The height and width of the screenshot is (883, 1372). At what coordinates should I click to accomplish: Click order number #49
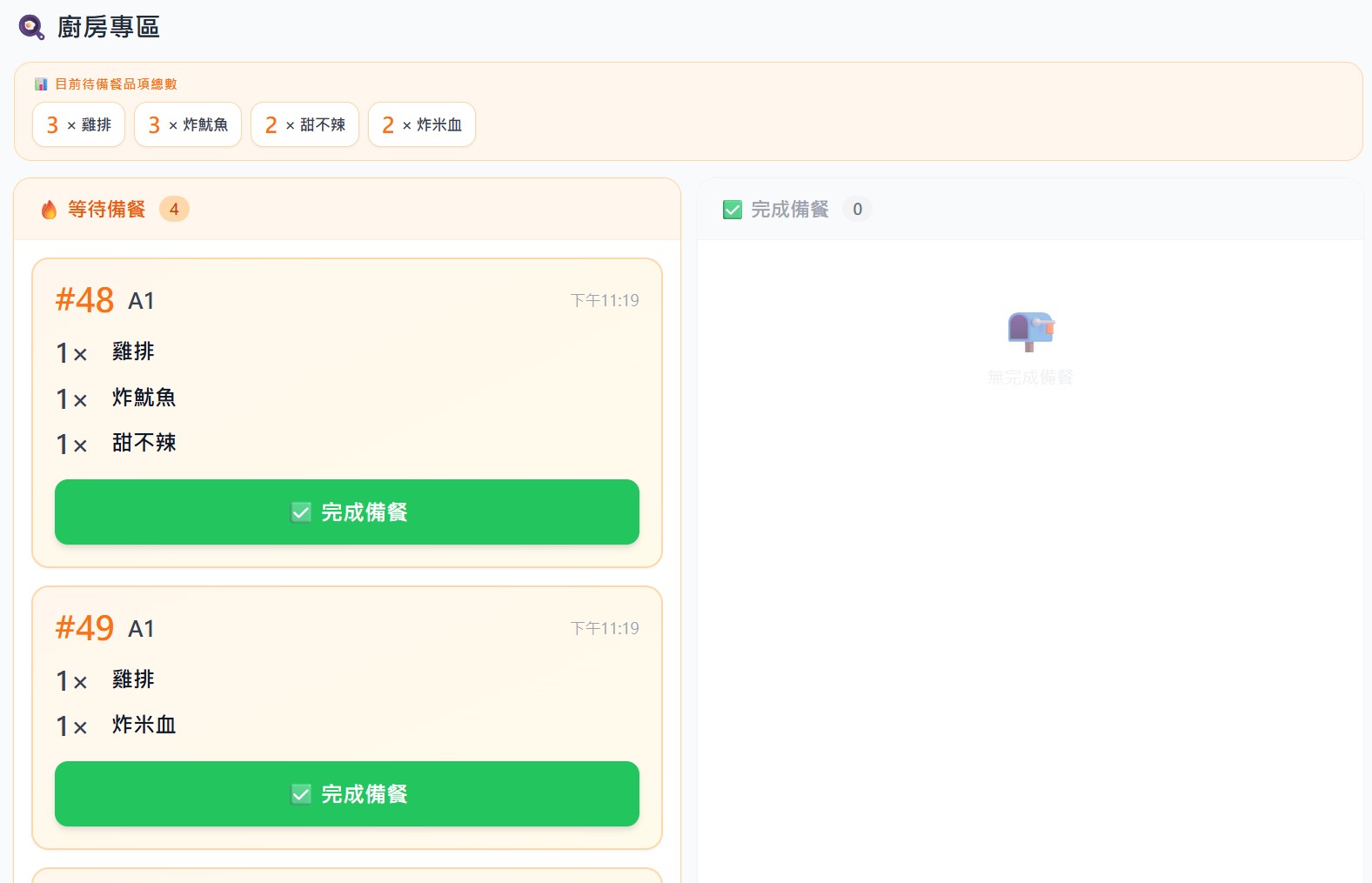pos(84,628)
